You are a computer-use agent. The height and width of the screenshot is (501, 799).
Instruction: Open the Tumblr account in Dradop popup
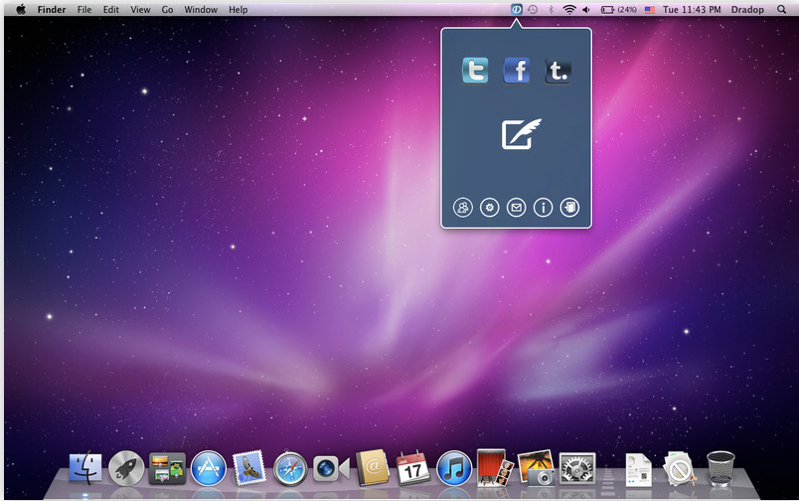(x=557, y=70)
